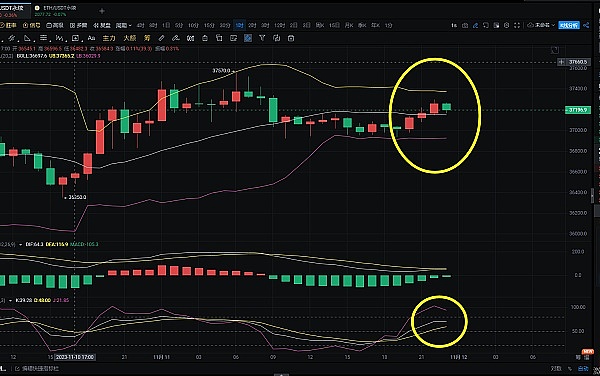
Task: Open the 复盘 replay mode
Action: (102, 25)
